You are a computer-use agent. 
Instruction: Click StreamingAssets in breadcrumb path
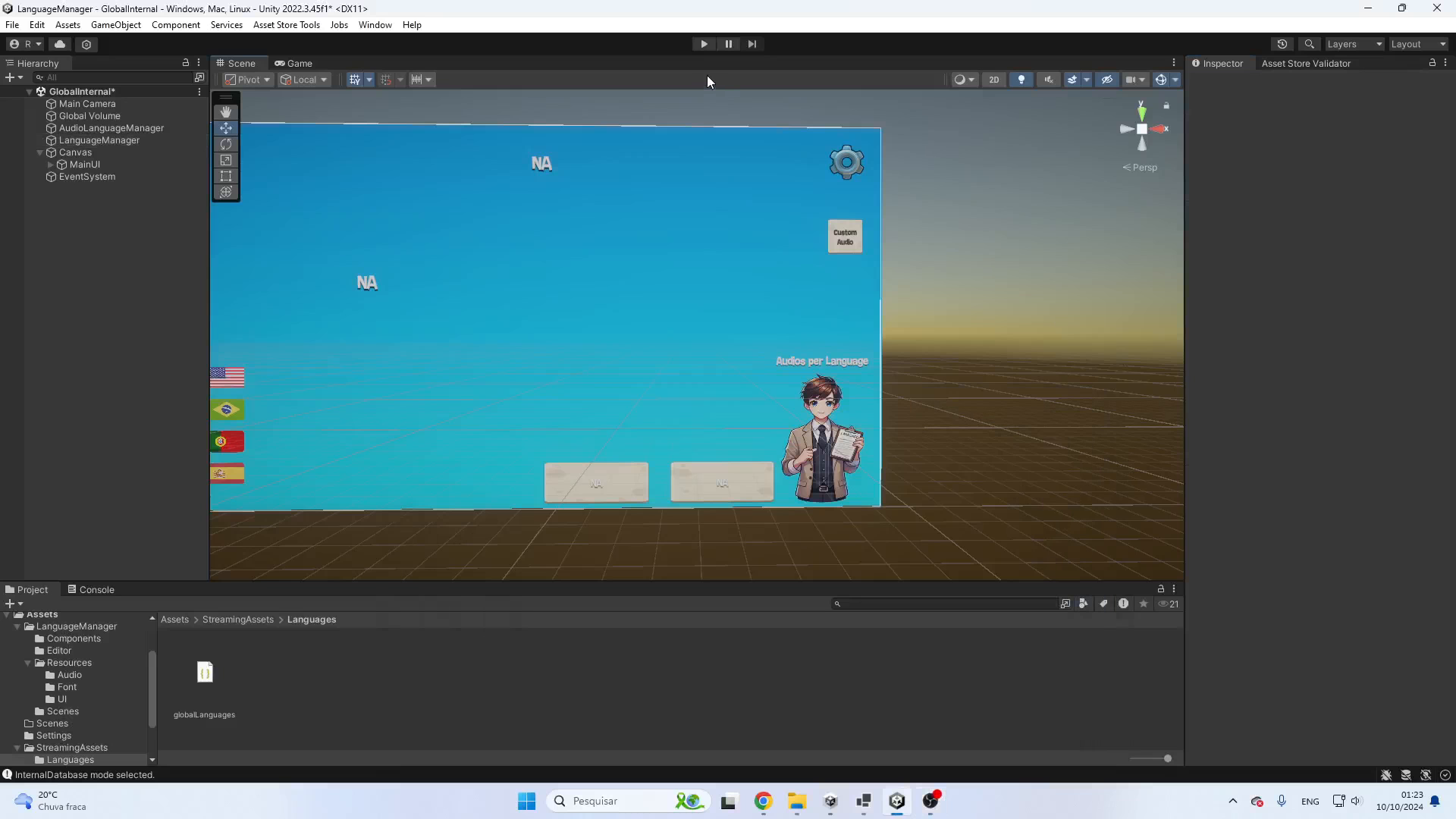pyautogui.click(x=237, y=620)
